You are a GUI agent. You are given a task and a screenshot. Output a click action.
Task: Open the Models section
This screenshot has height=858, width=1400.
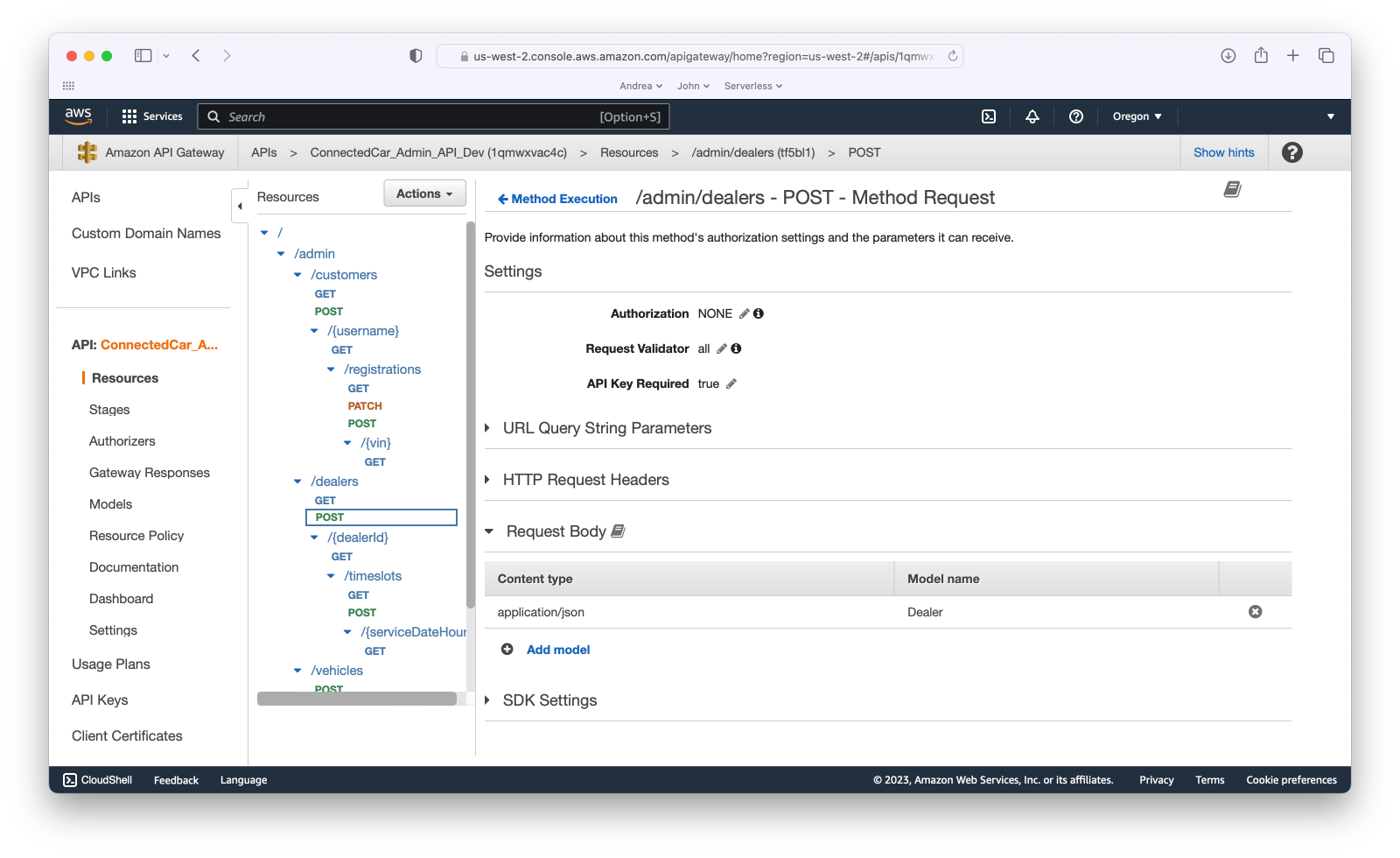(110, 504)
